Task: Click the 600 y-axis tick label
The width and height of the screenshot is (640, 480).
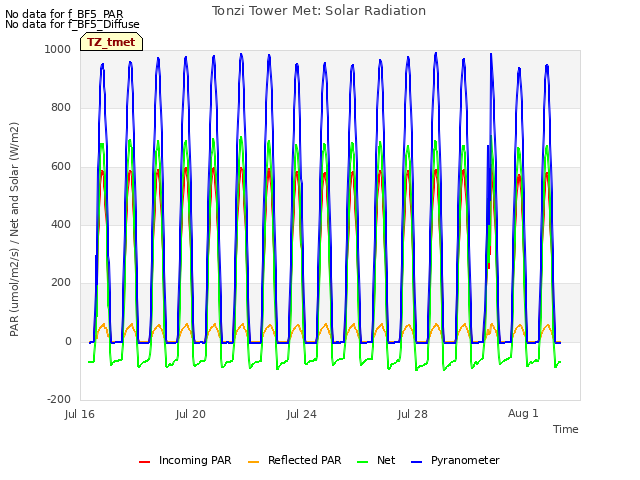Action: [x=61, y=166]
